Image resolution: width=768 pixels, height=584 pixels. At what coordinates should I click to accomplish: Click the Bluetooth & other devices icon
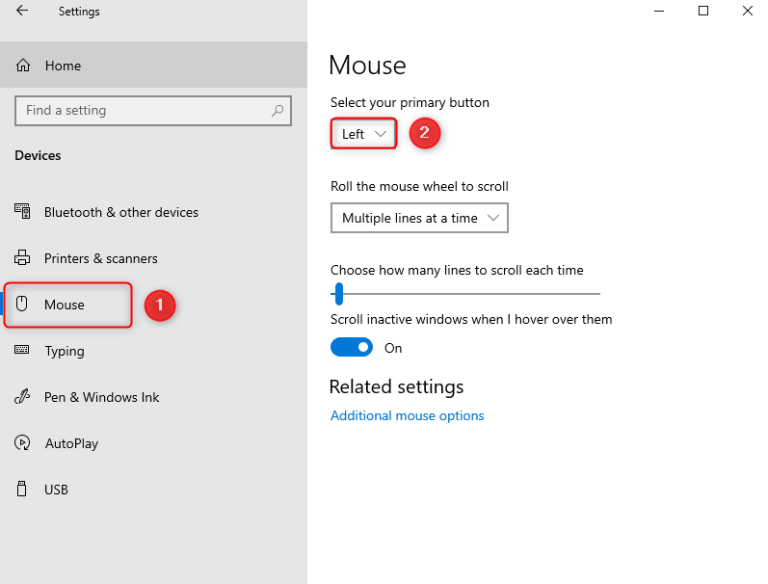click(x=23, y=212)
